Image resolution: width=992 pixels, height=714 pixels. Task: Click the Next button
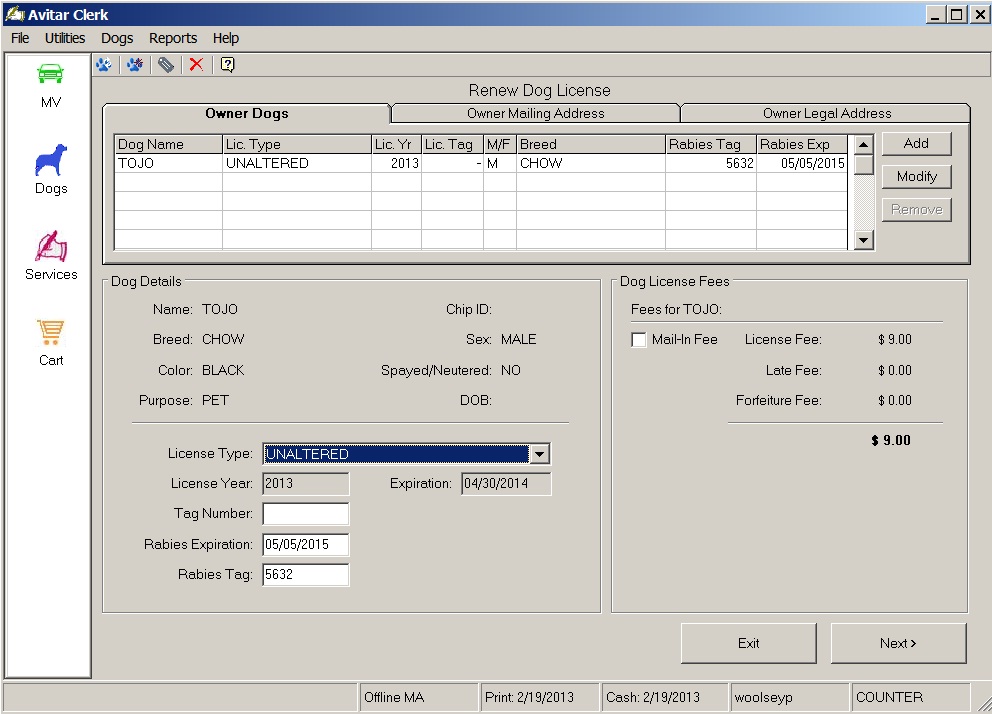pyautogui.click(x=898, y=643)
